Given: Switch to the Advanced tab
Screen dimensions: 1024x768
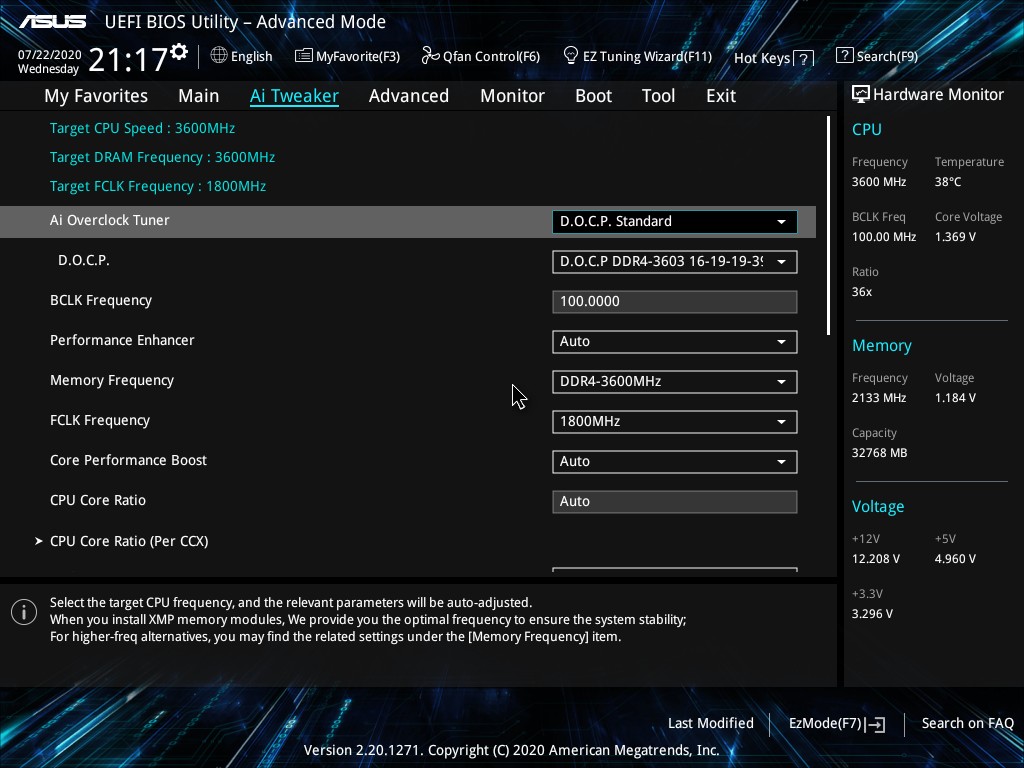Looking at the screenshot, I should click(x=408, y=96).
